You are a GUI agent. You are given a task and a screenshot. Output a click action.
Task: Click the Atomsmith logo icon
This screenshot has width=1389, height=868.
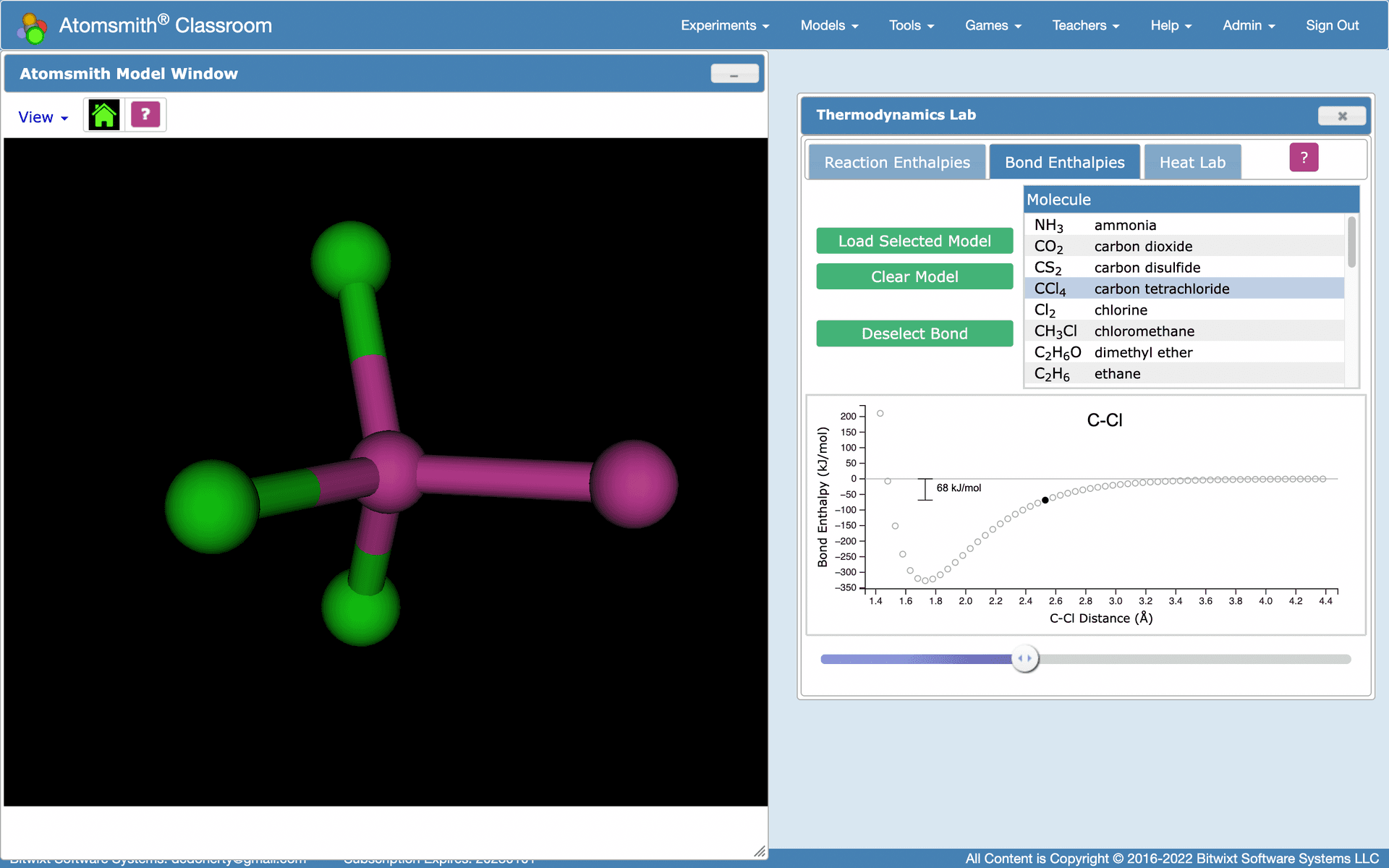33,27
